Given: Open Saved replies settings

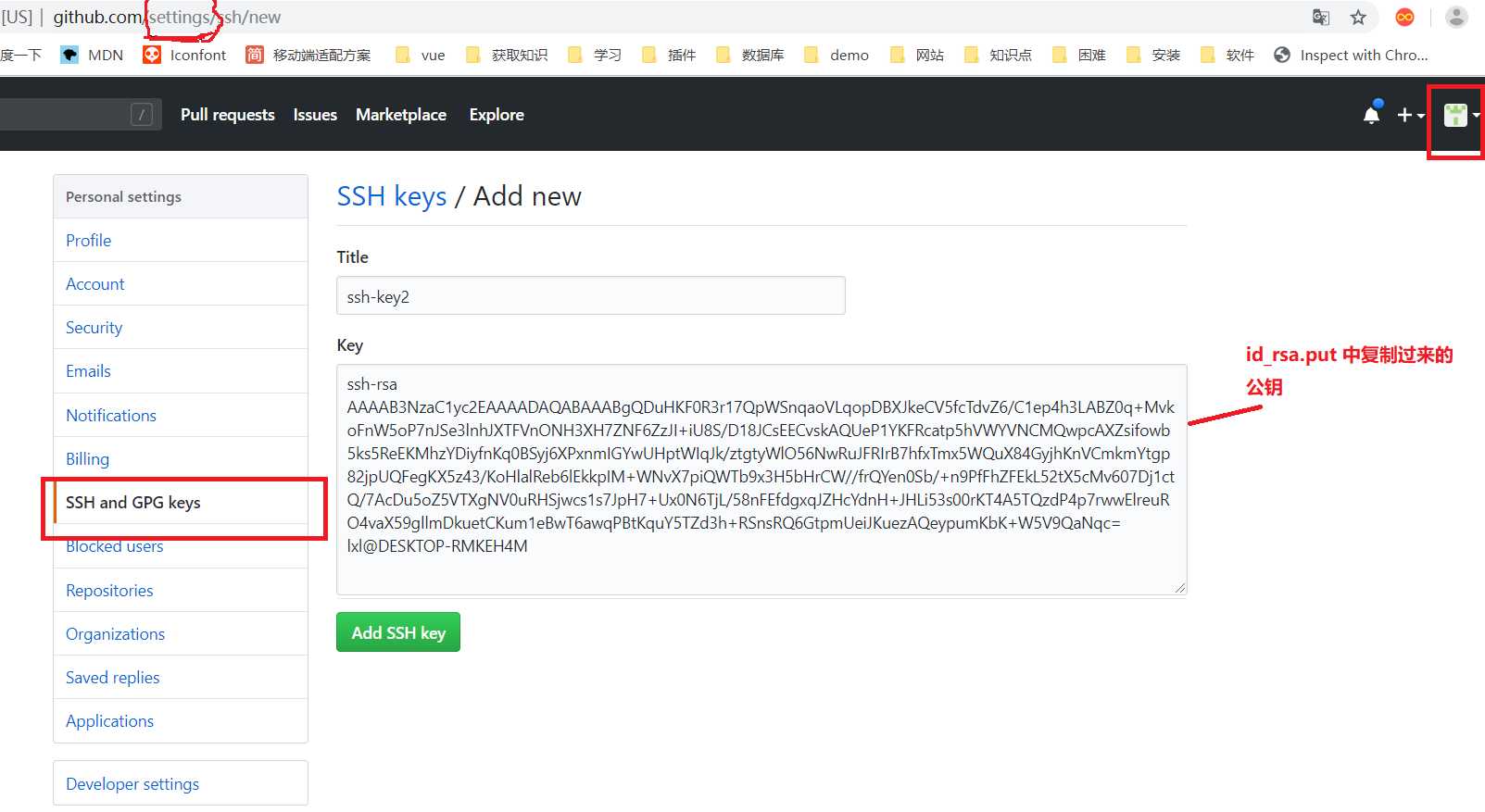Looking at the screenshot, I should [x=181, y=677].
